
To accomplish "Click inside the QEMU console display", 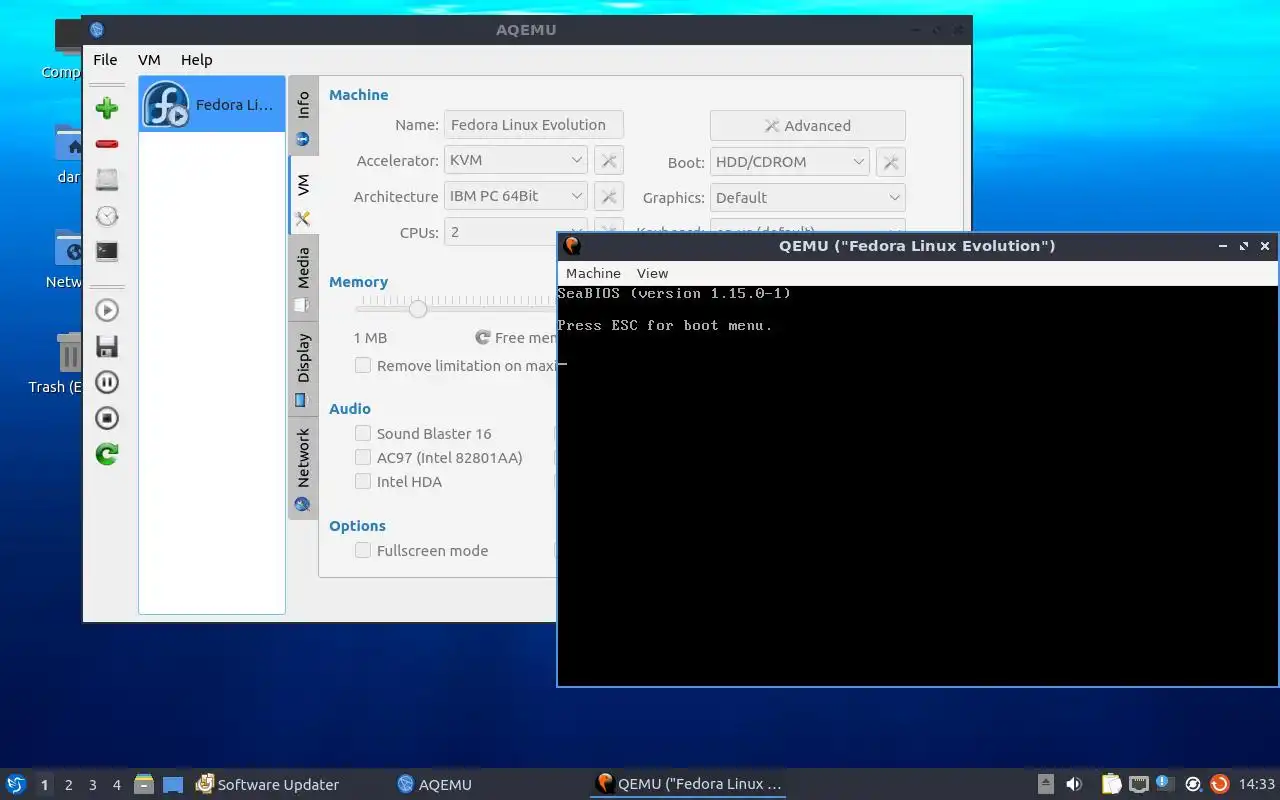I will tap(917, 486).
